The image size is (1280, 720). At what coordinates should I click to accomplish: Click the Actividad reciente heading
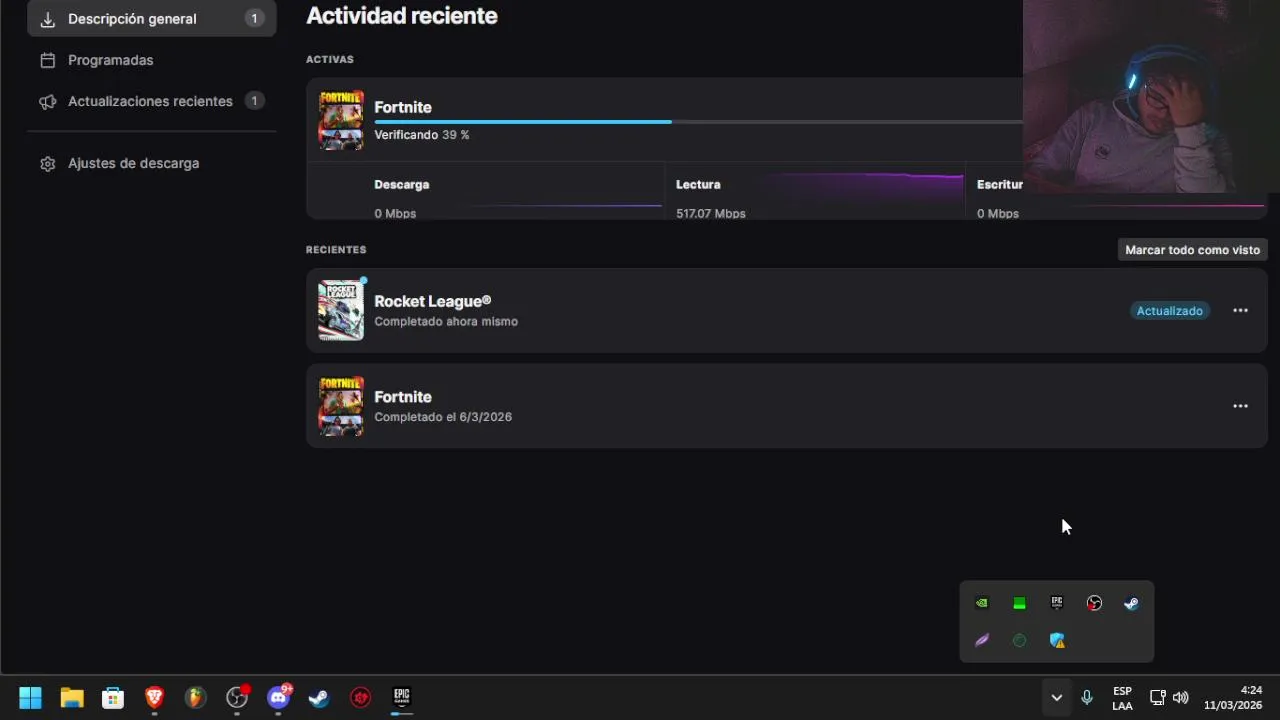point(402,16)
